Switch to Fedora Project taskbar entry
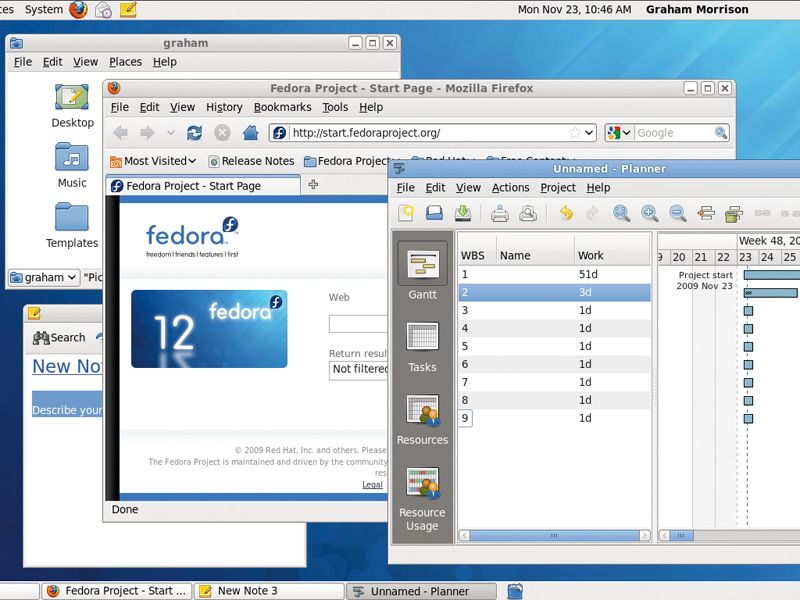Image resolution: width=800 pixels, height=600 pixels. (117, 591)
